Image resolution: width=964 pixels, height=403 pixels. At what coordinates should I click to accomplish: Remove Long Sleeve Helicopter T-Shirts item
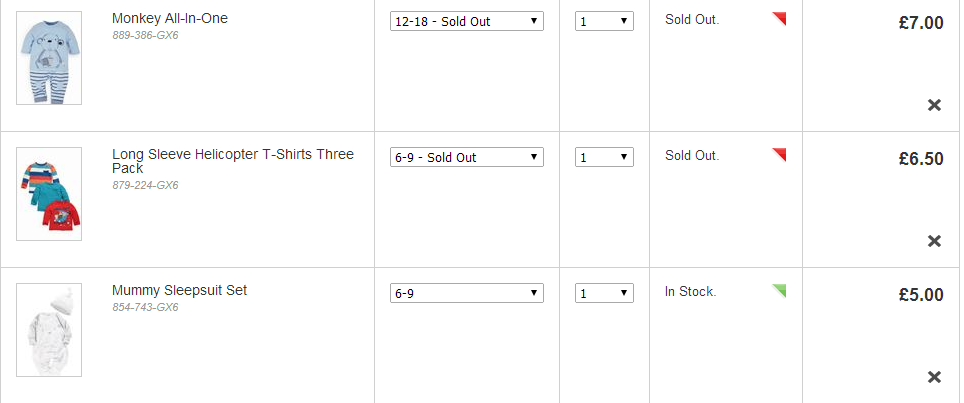point(934,241)
